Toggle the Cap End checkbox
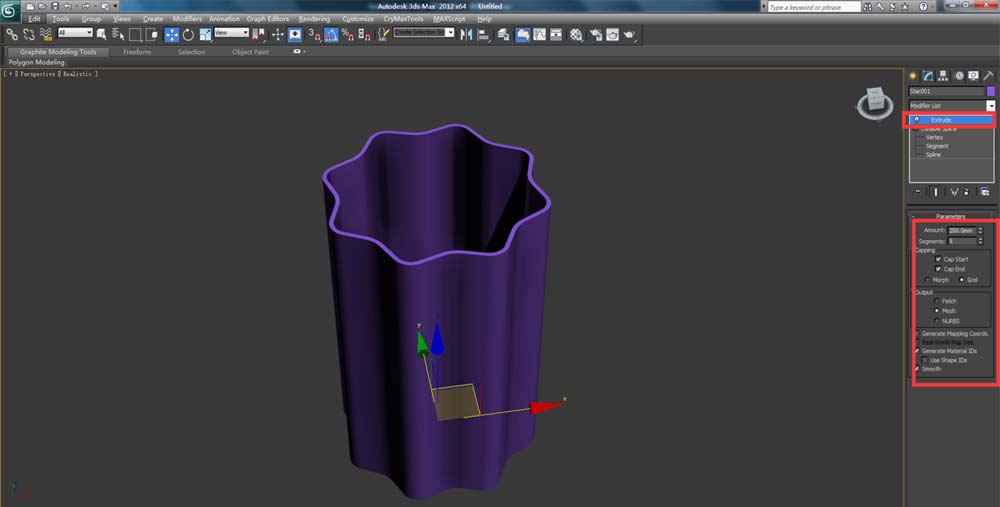The height and width of the screenshot is (507, 1000). coord(938,268)
